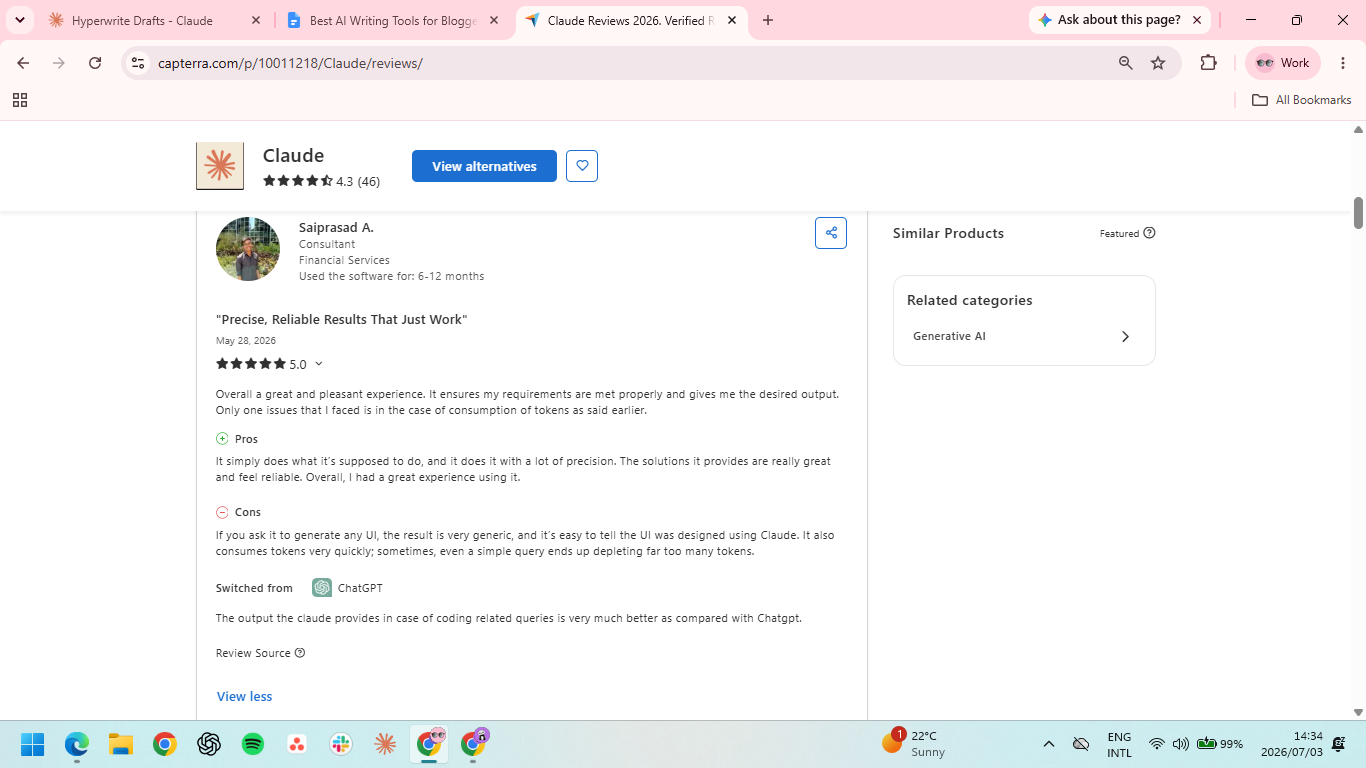Image resolution: width=1366 pixels, height=768 pixels.
Task: Open the ChatGPT app from the taskbar
Action: click(x=209, y=744)
